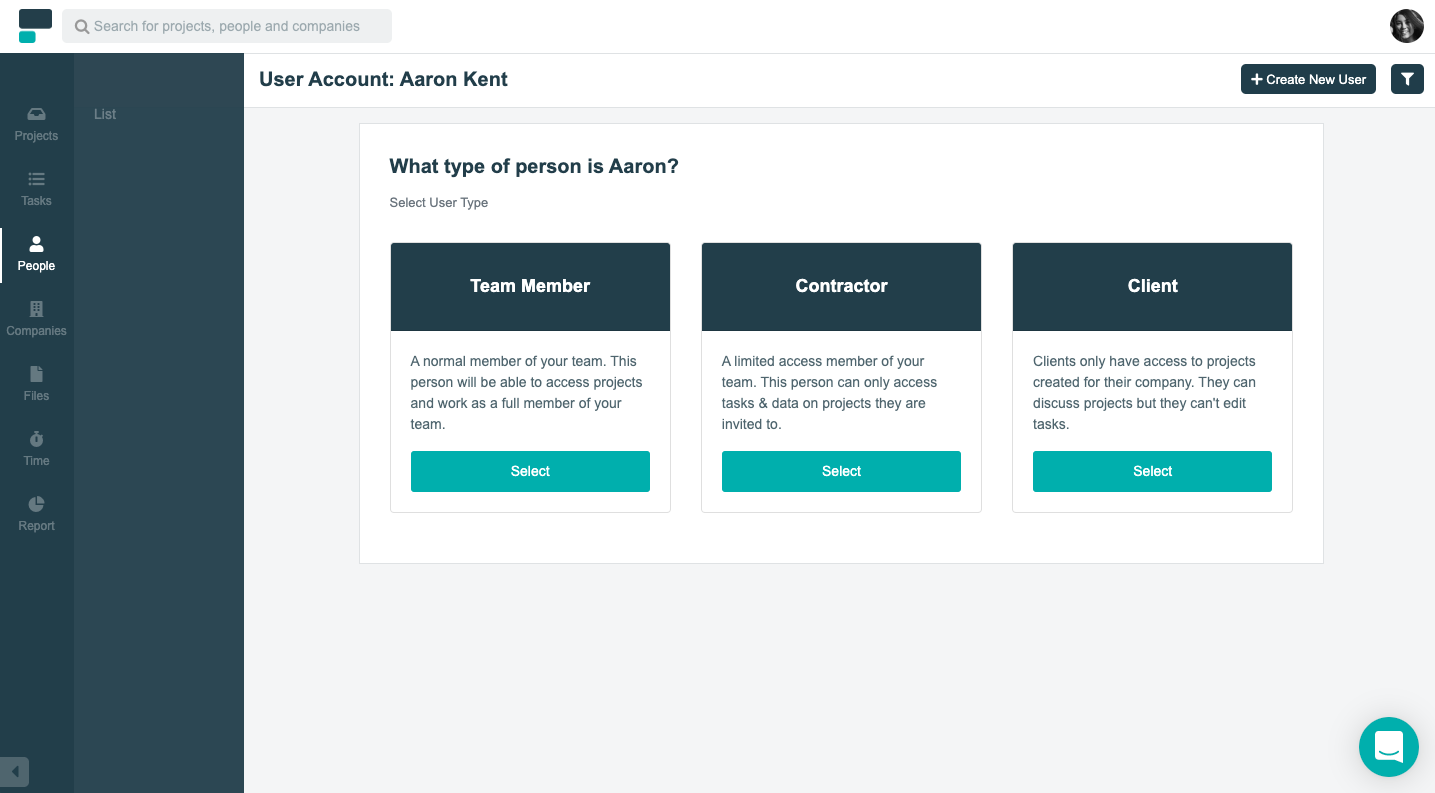The image size is (1435, 793).
Task: Click the Team Member card header
Action: pyautogui.click(x=530, y=286)
